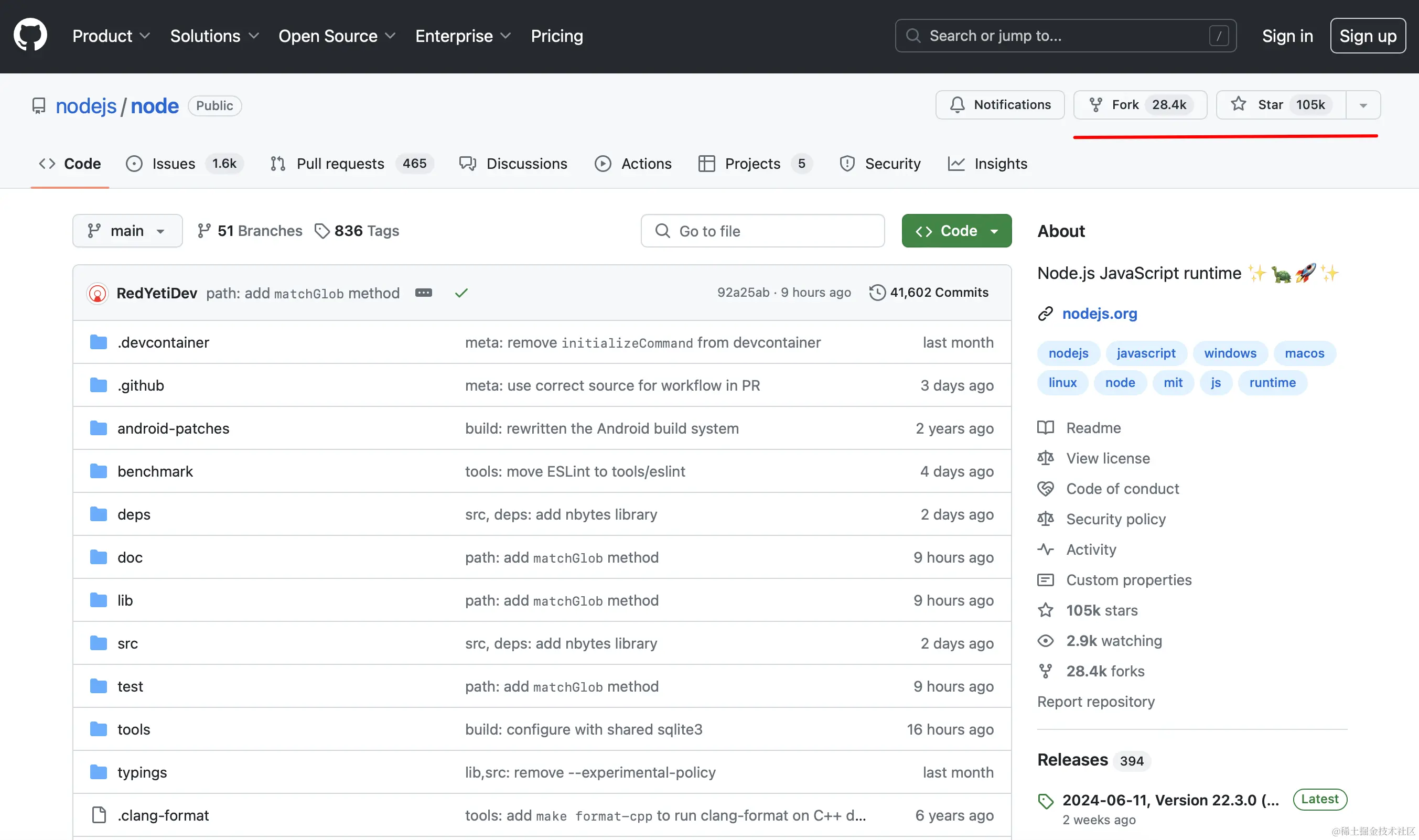The height and width of the screenshot is (840, 1419).
Task: Expand commit message ellipsis button
Action: coord(423,293)
